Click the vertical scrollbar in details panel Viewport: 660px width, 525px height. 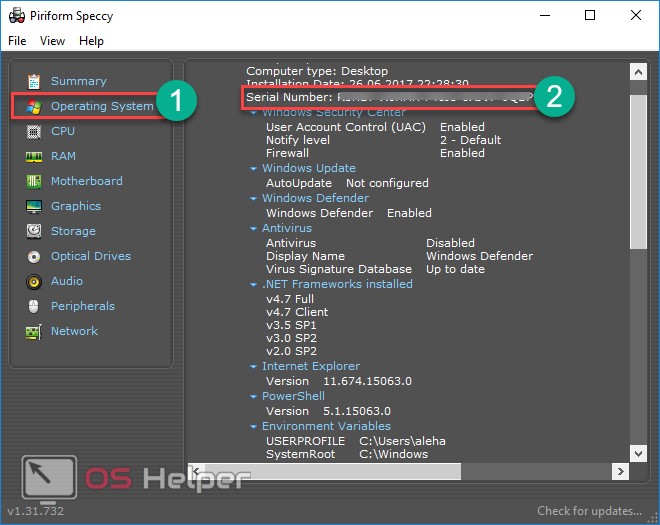(x=637, y=170)
